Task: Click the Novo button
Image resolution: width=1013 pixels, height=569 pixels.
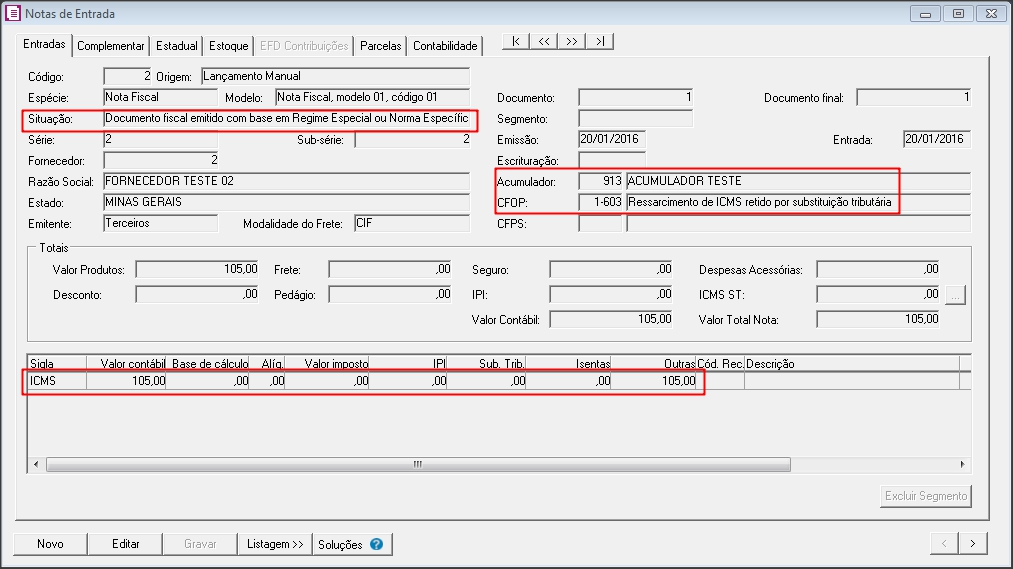Action: point(50,544)
